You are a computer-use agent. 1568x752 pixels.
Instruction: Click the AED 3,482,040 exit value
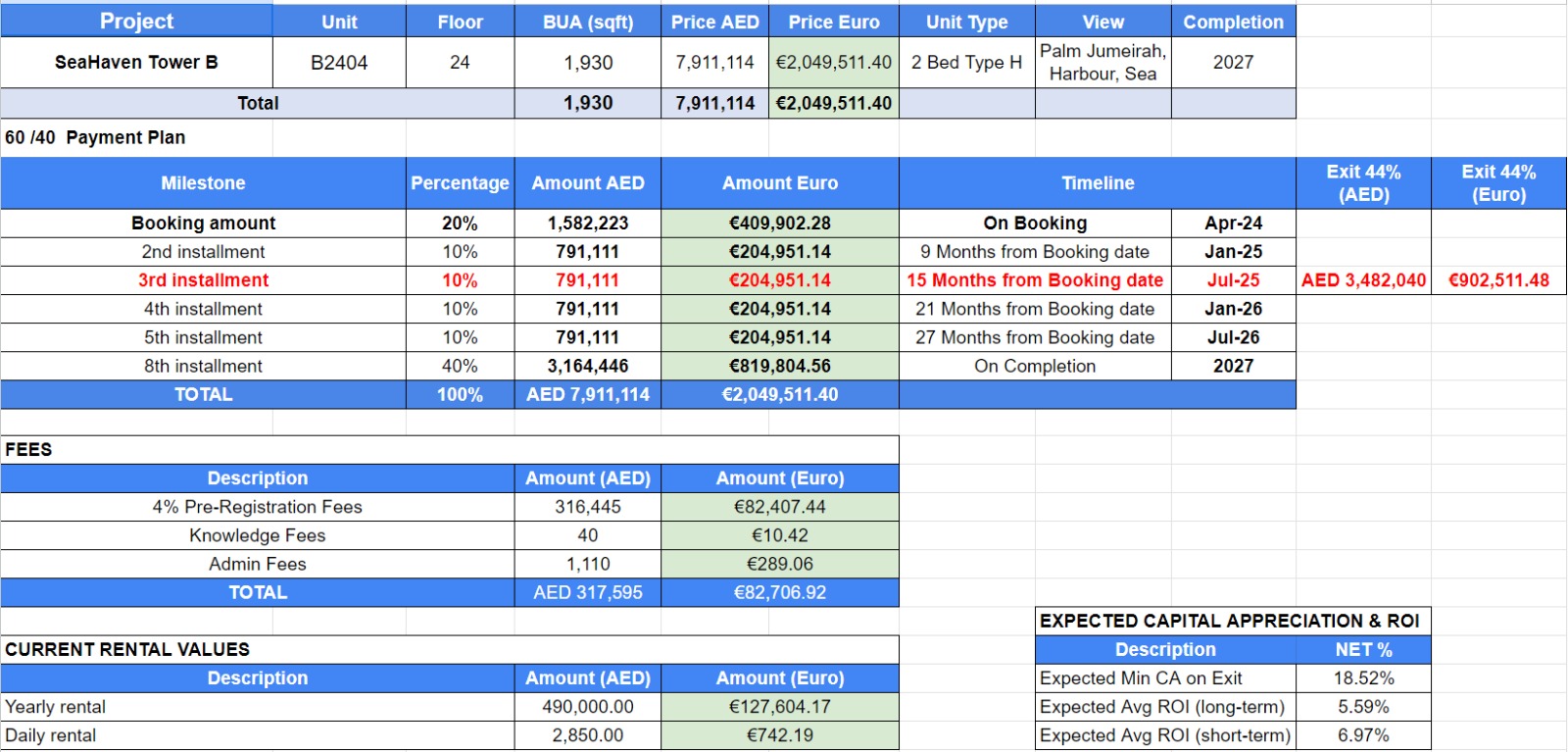pyautogui.click(x=1363, y=280)
